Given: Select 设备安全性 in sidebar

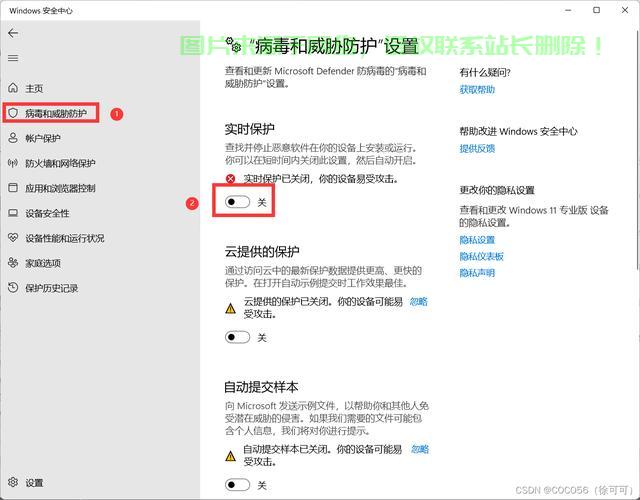Looking at the screenshot, I should 47,213.
